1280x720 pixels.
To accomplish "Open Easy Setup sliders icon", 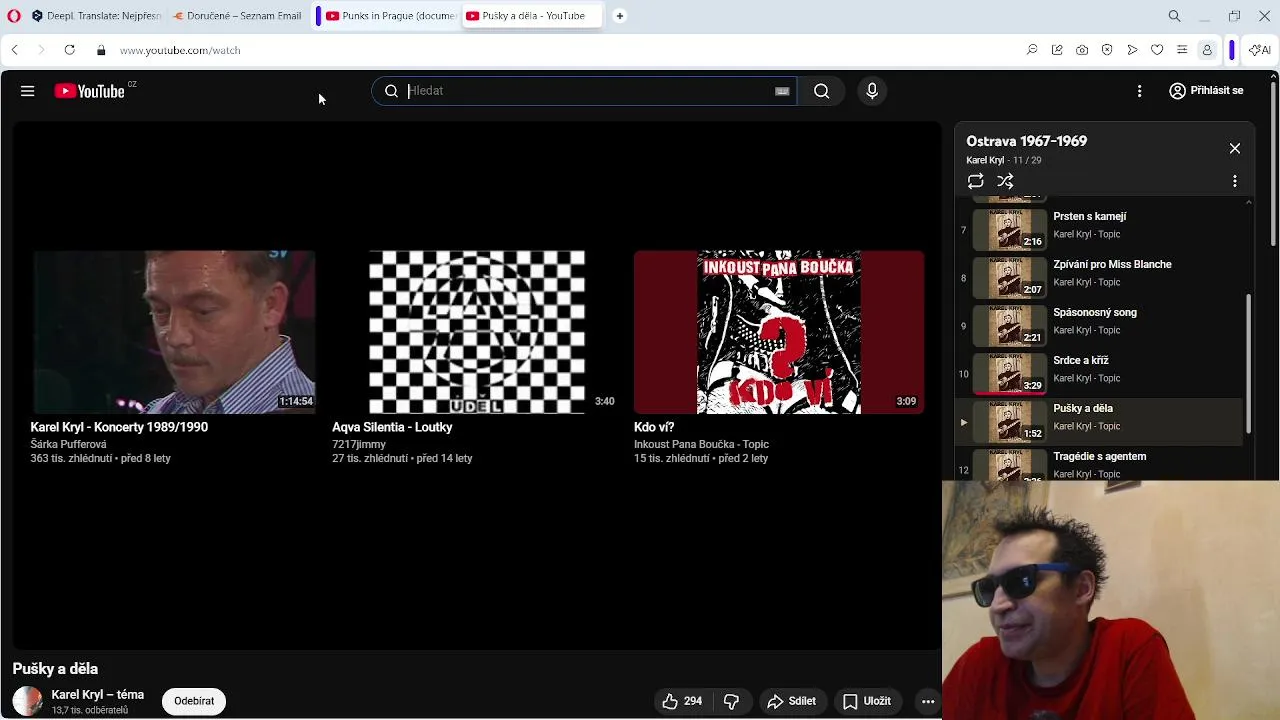I will (1182, 50).
